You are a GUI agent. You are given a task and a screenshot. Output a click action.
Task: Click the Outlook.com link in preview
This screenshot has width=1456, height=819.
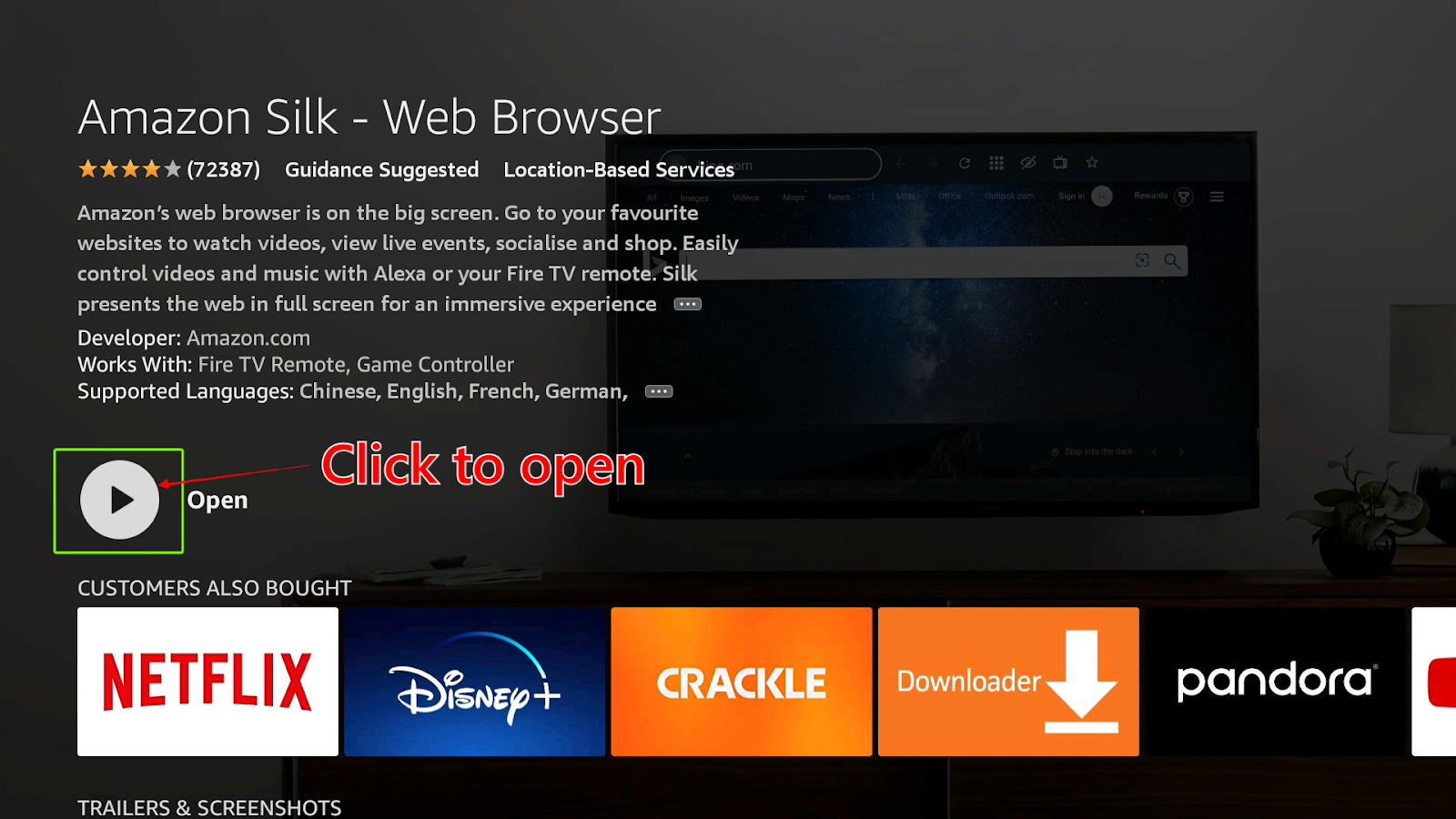pos(1009,197)
